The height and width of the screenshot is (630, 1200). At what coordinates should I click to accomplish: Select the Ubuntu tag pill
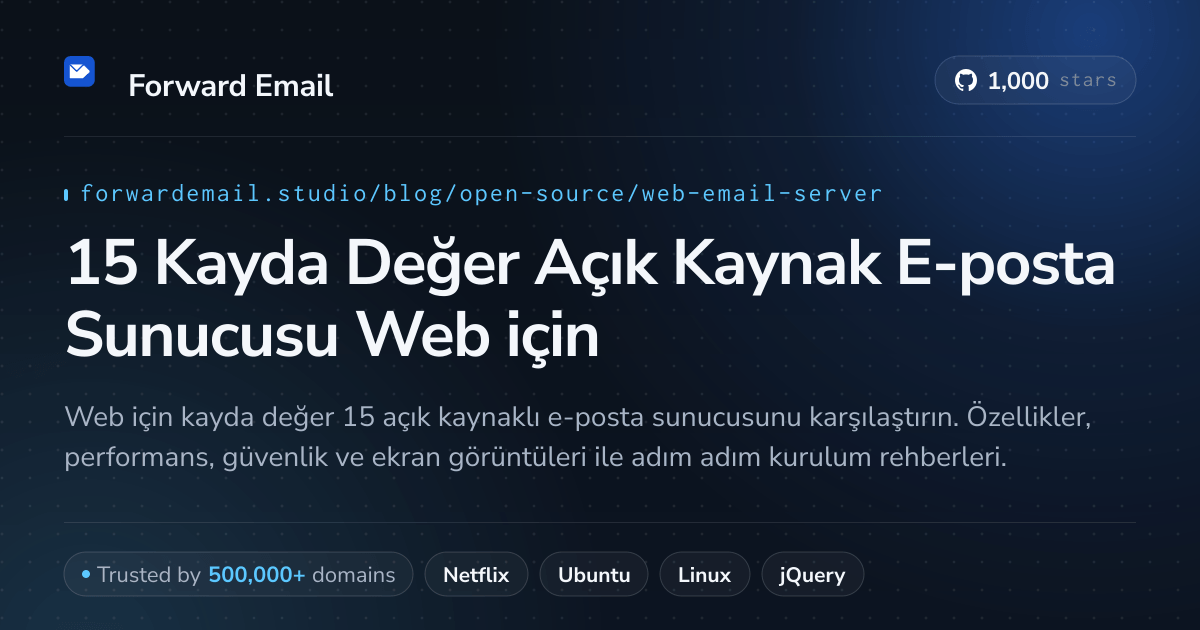(594, 575)
